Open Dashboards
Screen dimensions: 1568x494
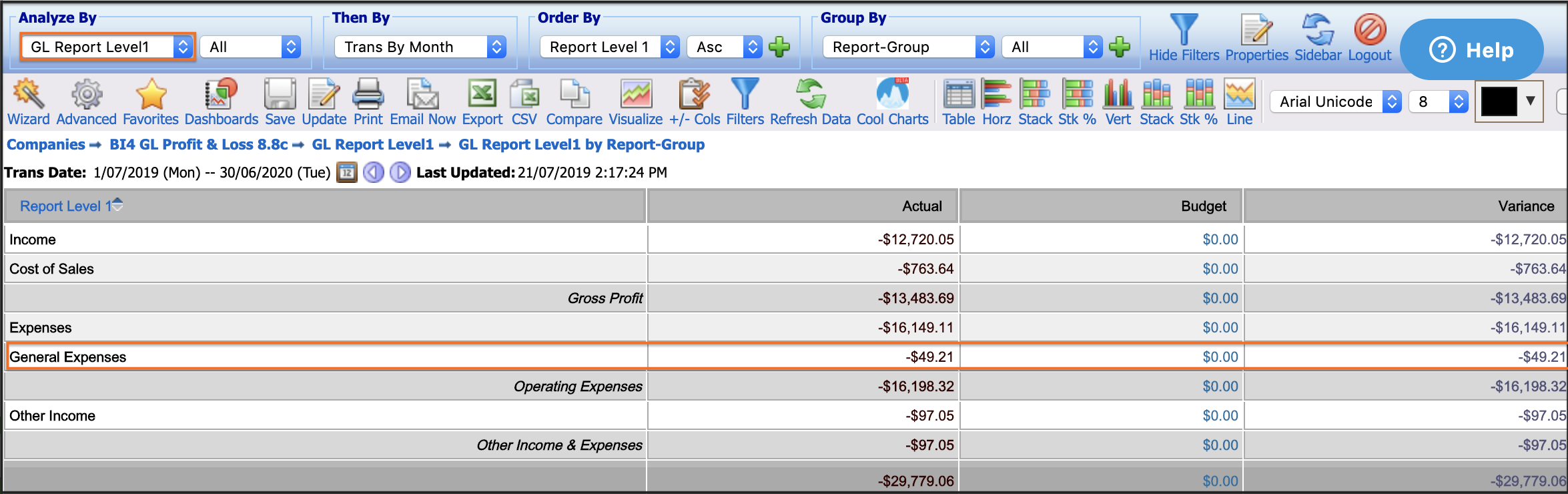(221, 101)
